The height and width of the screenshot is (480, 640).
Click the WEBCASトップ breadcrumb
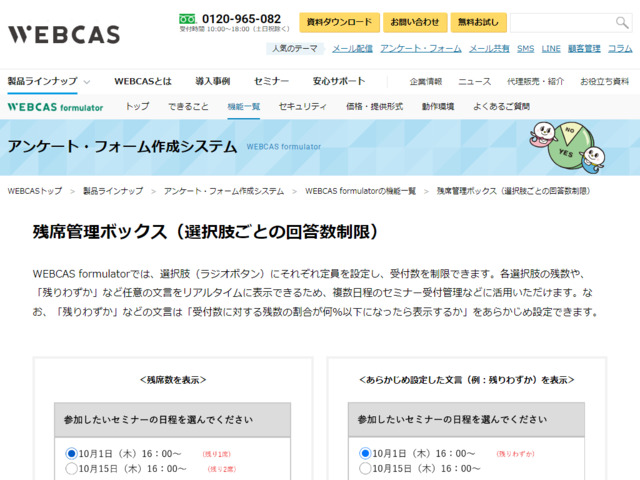tap(35, 191)
